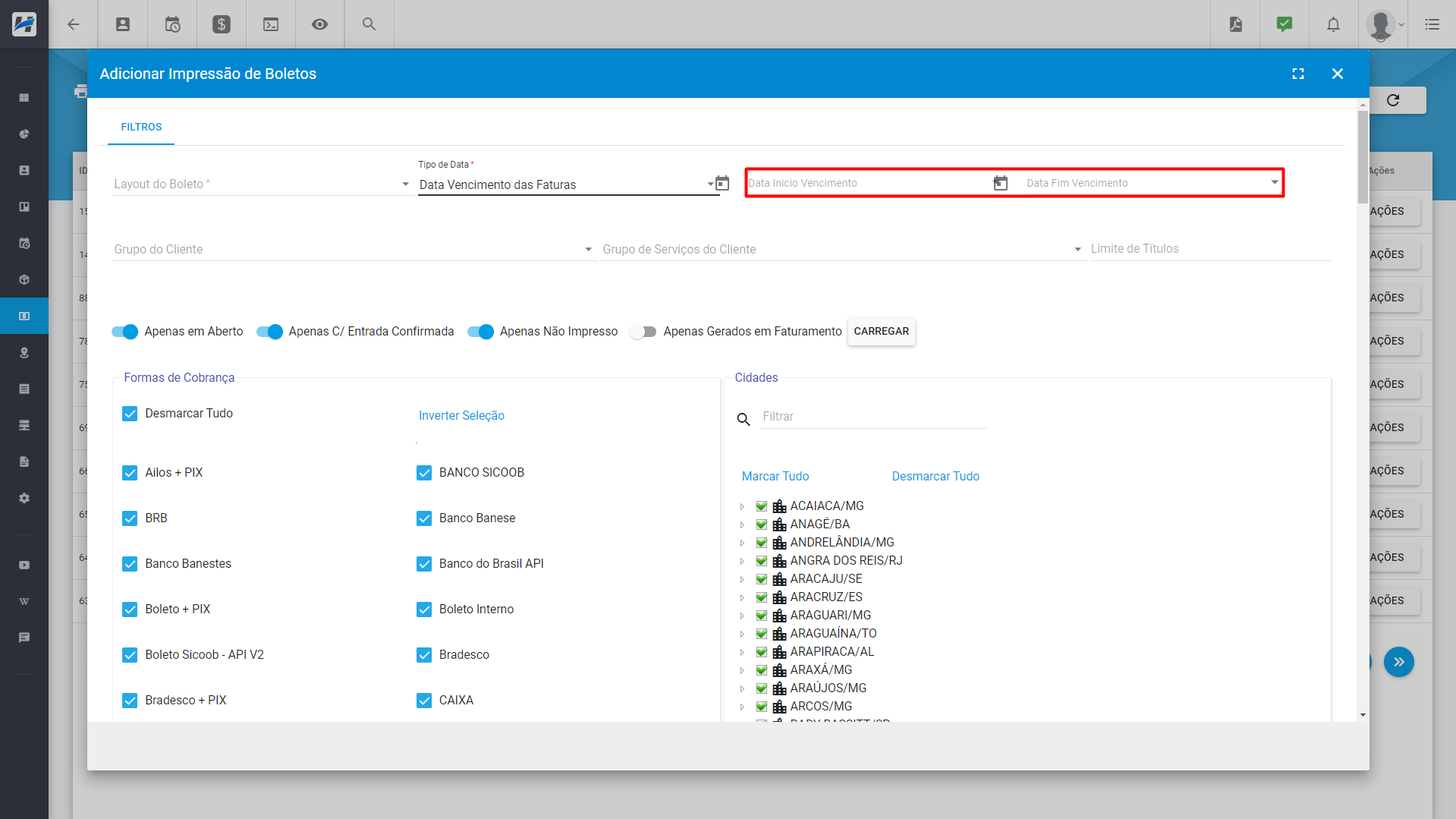Select the ARAGUAÍNA/TO city row
The width and height of the screenshot is (1456, 819).
pos(832,634)
